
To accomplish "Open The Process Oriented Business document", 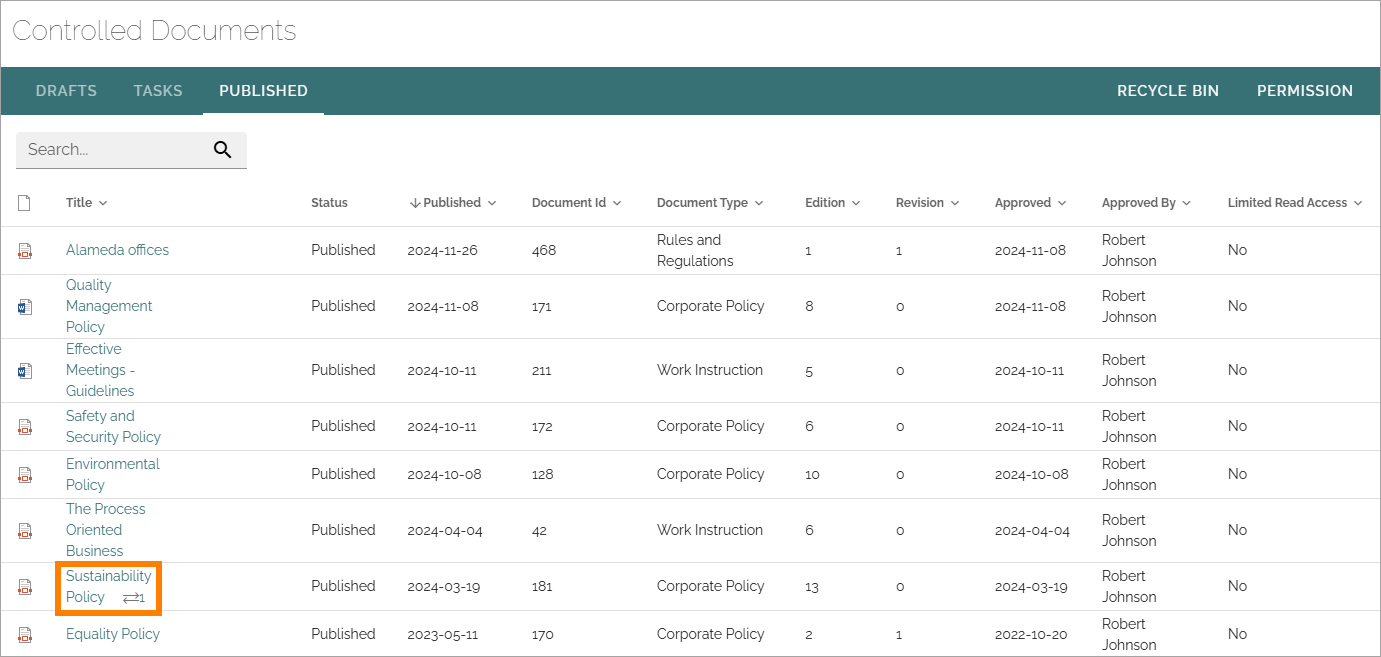I will click(106, 530).
